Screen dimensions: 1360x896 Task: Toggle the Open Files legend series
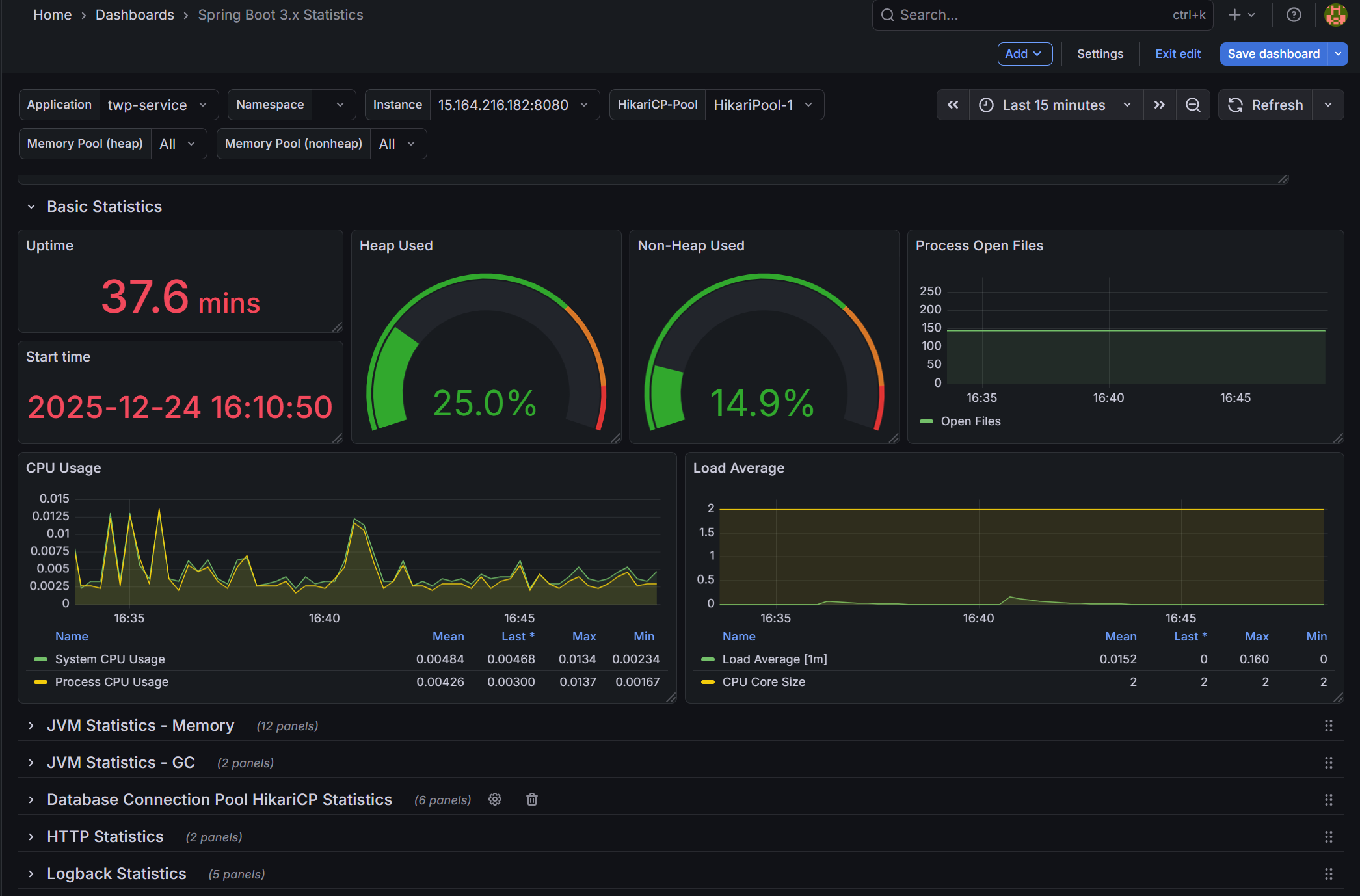[x=970, y=421]
